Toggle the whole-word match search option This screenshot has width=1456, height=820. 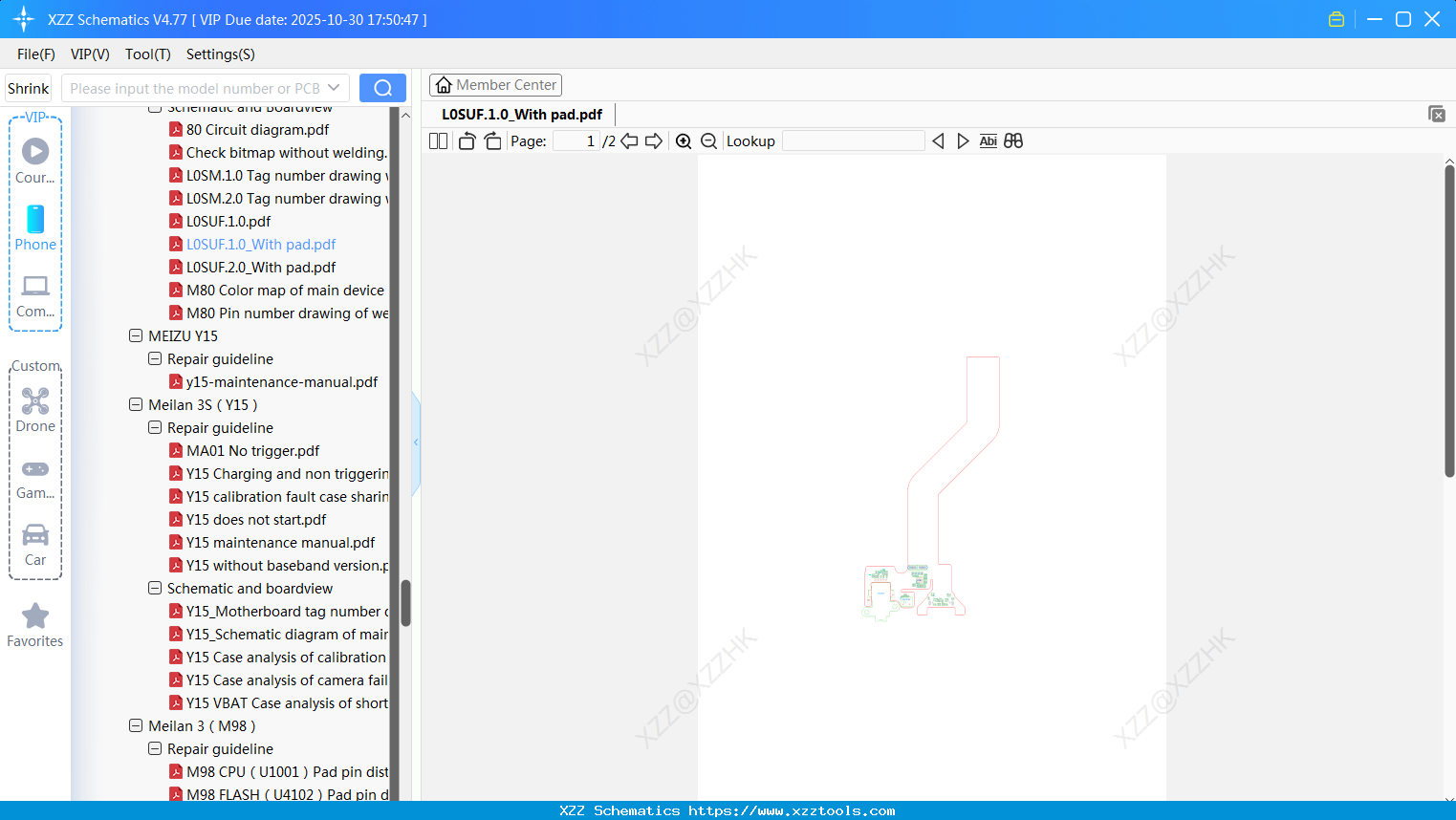click(x=1013, y=140)
